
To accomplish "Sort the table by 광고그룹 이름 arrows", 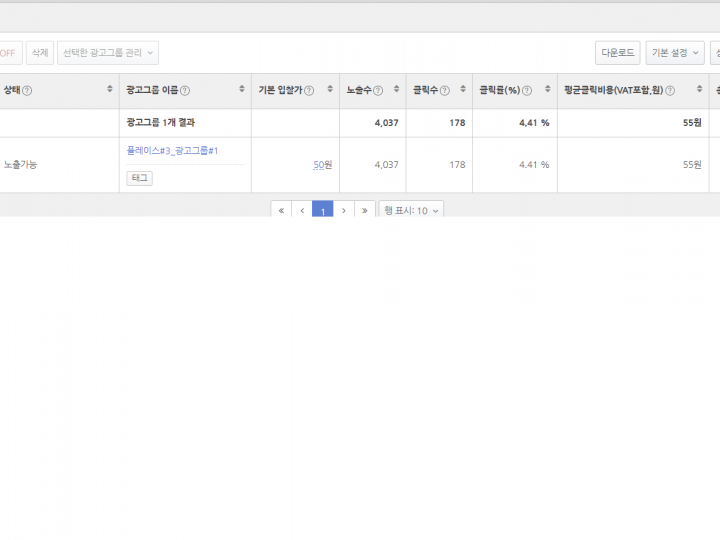I will pos(242,90).
